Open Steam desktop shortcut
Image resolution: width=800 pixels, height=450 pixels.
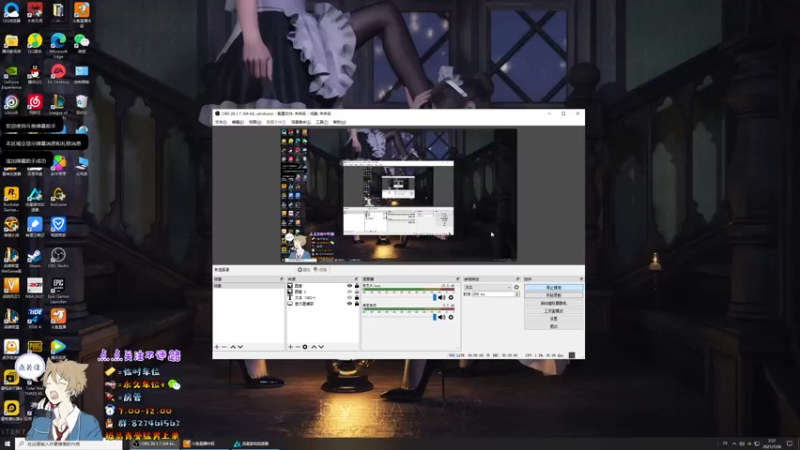click(x=35, y=257)
